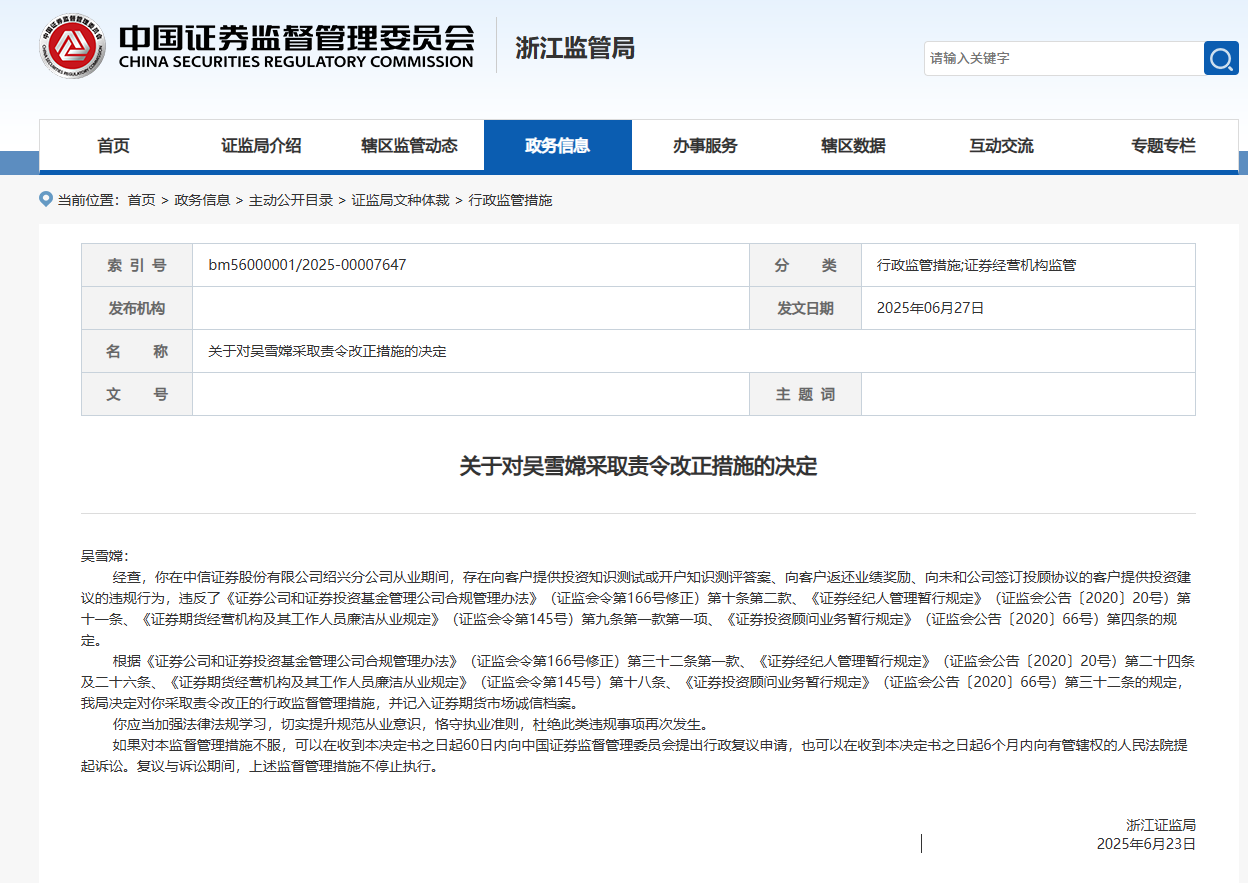
Task: Focus the 请输入关键字 search box
Action: [1064, 58]
